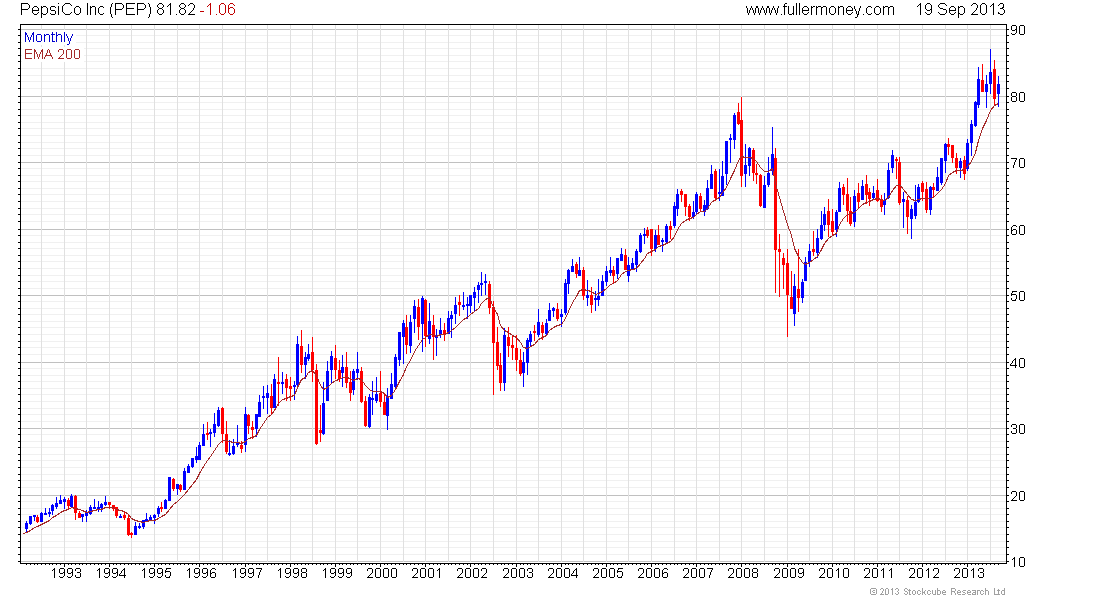The height and width of the screenshot is (600, 1100).
Task: Click the 60 label on the price axis
Action: click(1017, 230)
